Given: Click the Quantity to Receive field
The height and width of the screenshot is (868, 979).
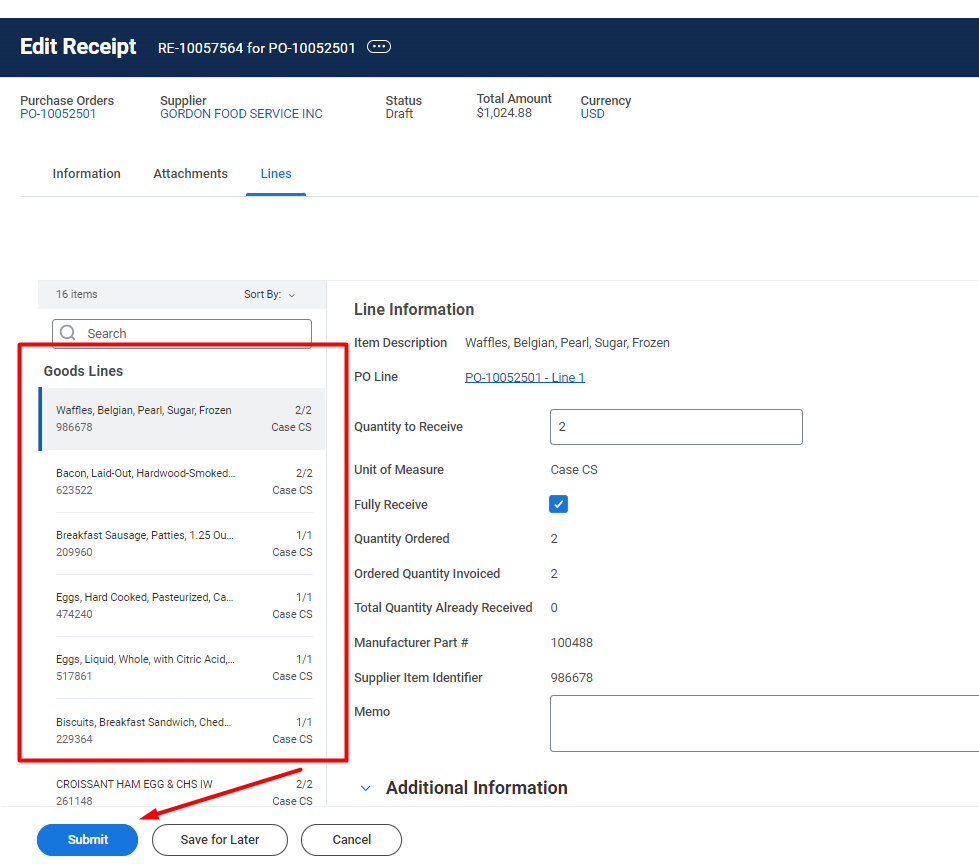Looking at the screenshot, I should 676,427.
